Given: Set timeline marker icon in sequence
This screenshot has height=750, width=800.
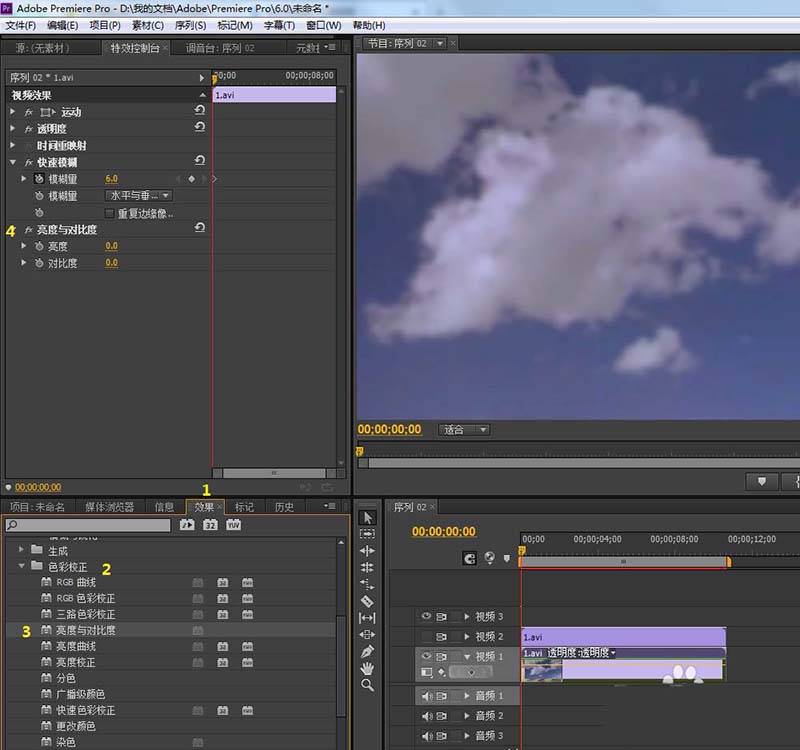Looking at the screenshot, I should click(507, 559).
